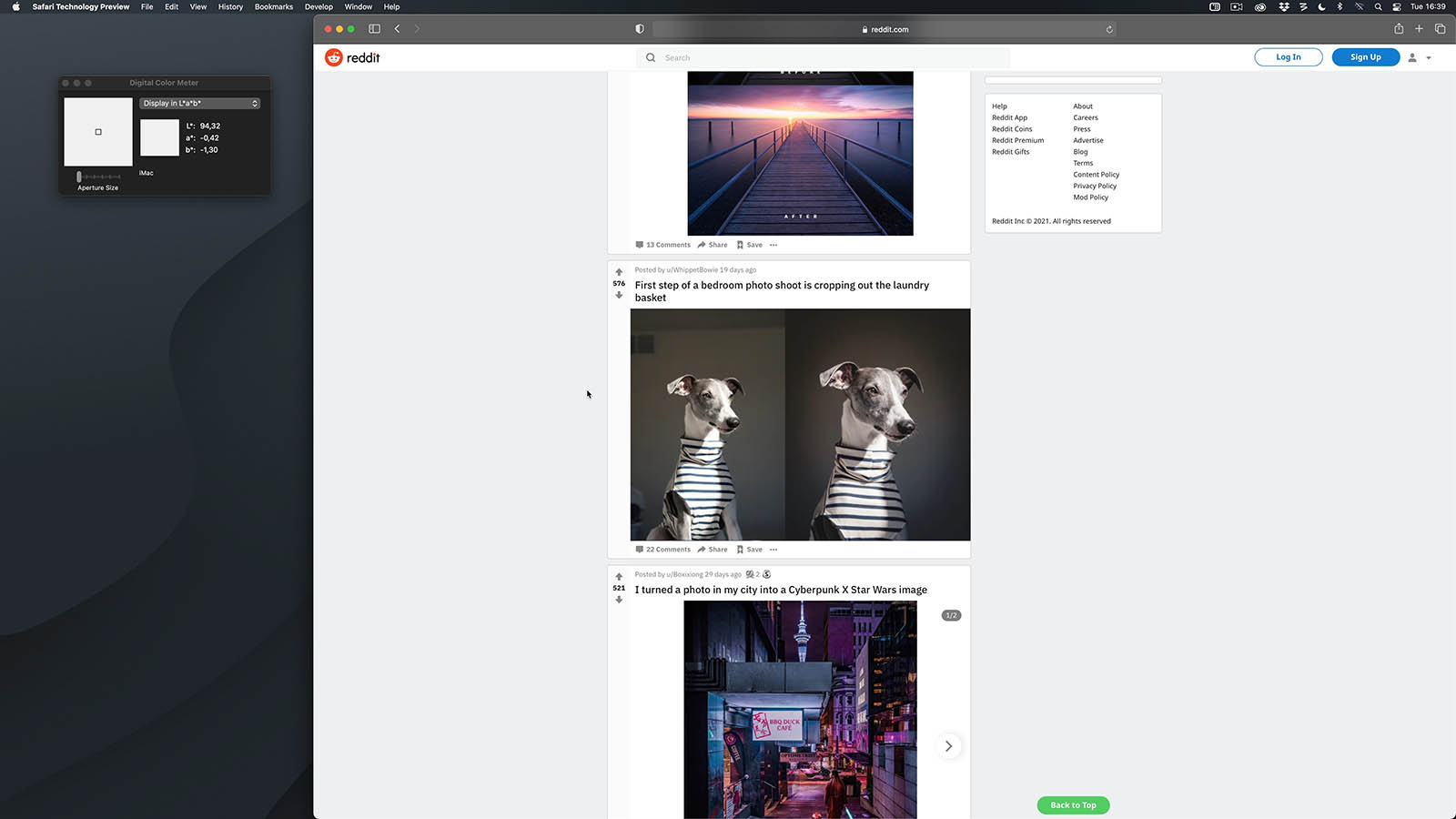Click the Reddit logo home link

tap(352, 57)
